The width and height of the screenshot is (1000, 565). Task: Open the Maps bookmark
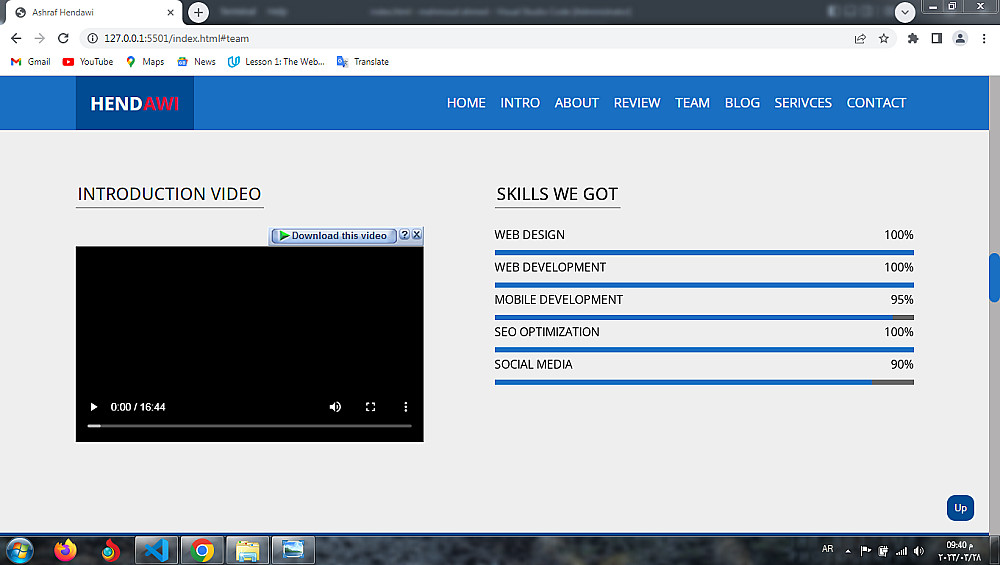[x=145, y=62]
